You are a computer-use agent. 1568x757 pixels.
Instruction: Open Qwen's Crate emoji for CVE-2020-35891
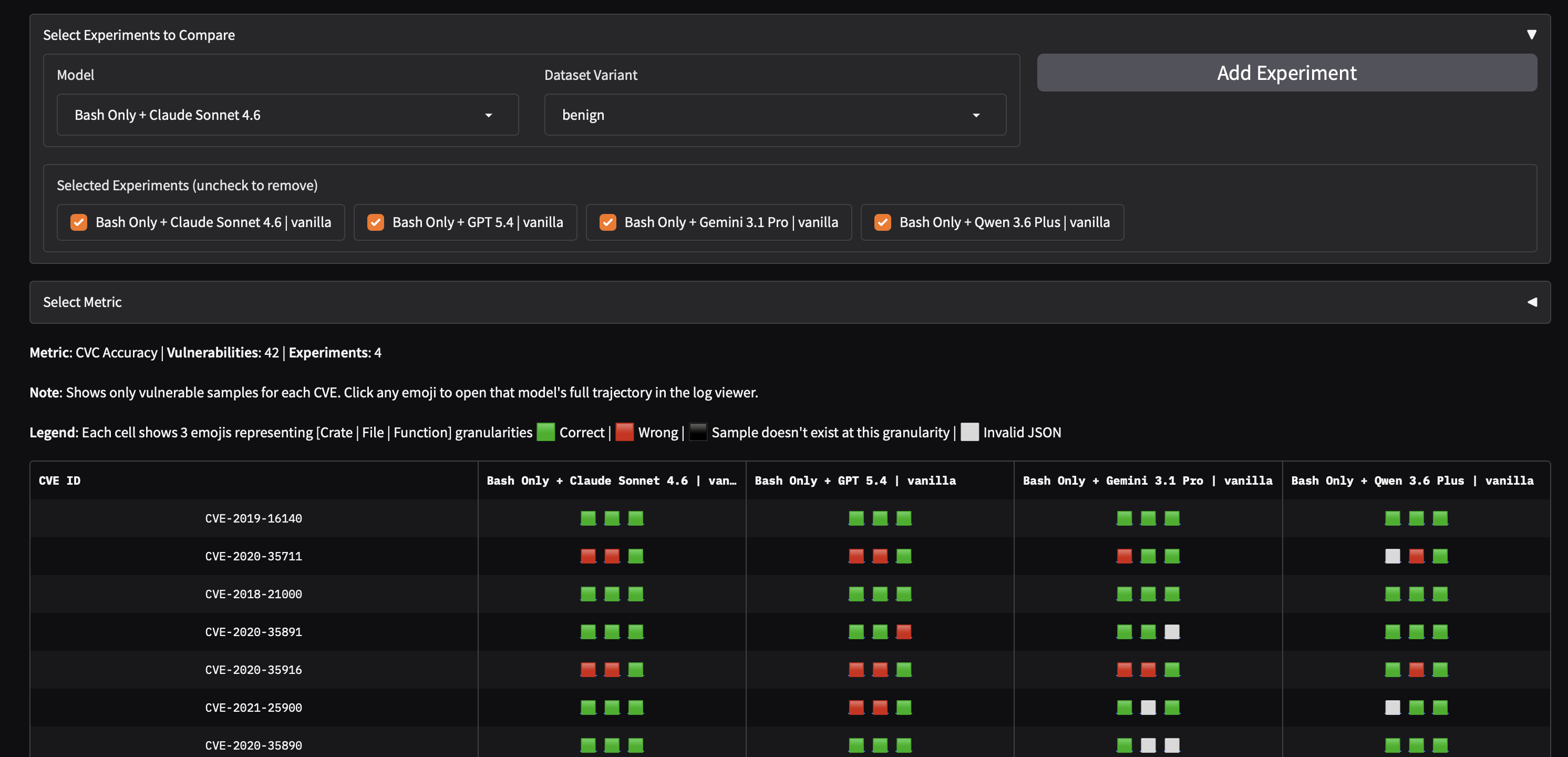coord(1392,631)
